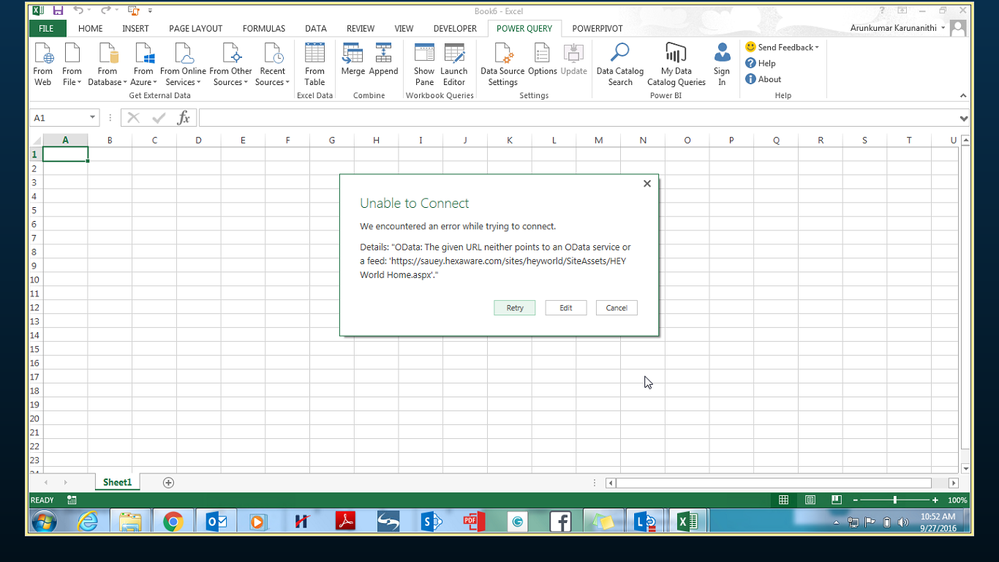Open the From Azure dropdown
Viewport: 999px width, 562px height.
point(143,64)
